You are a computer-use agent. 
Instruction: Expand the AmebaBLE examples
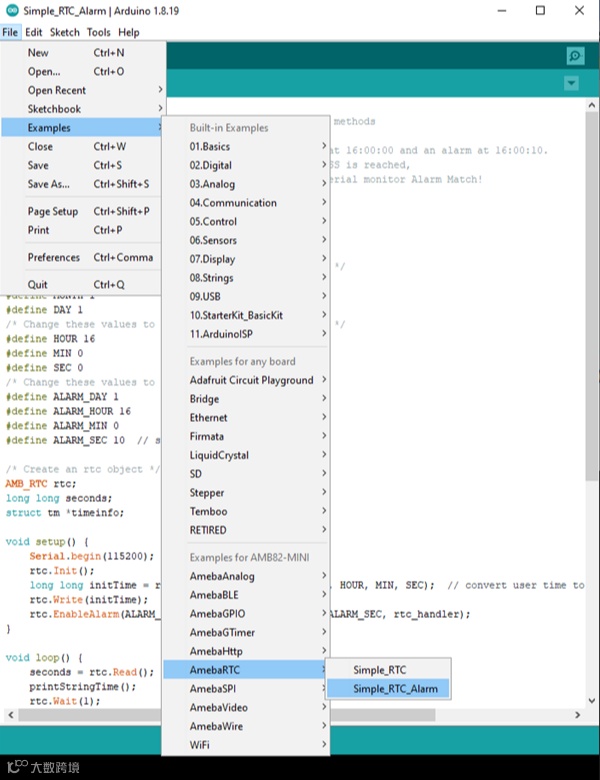[246, 595]
